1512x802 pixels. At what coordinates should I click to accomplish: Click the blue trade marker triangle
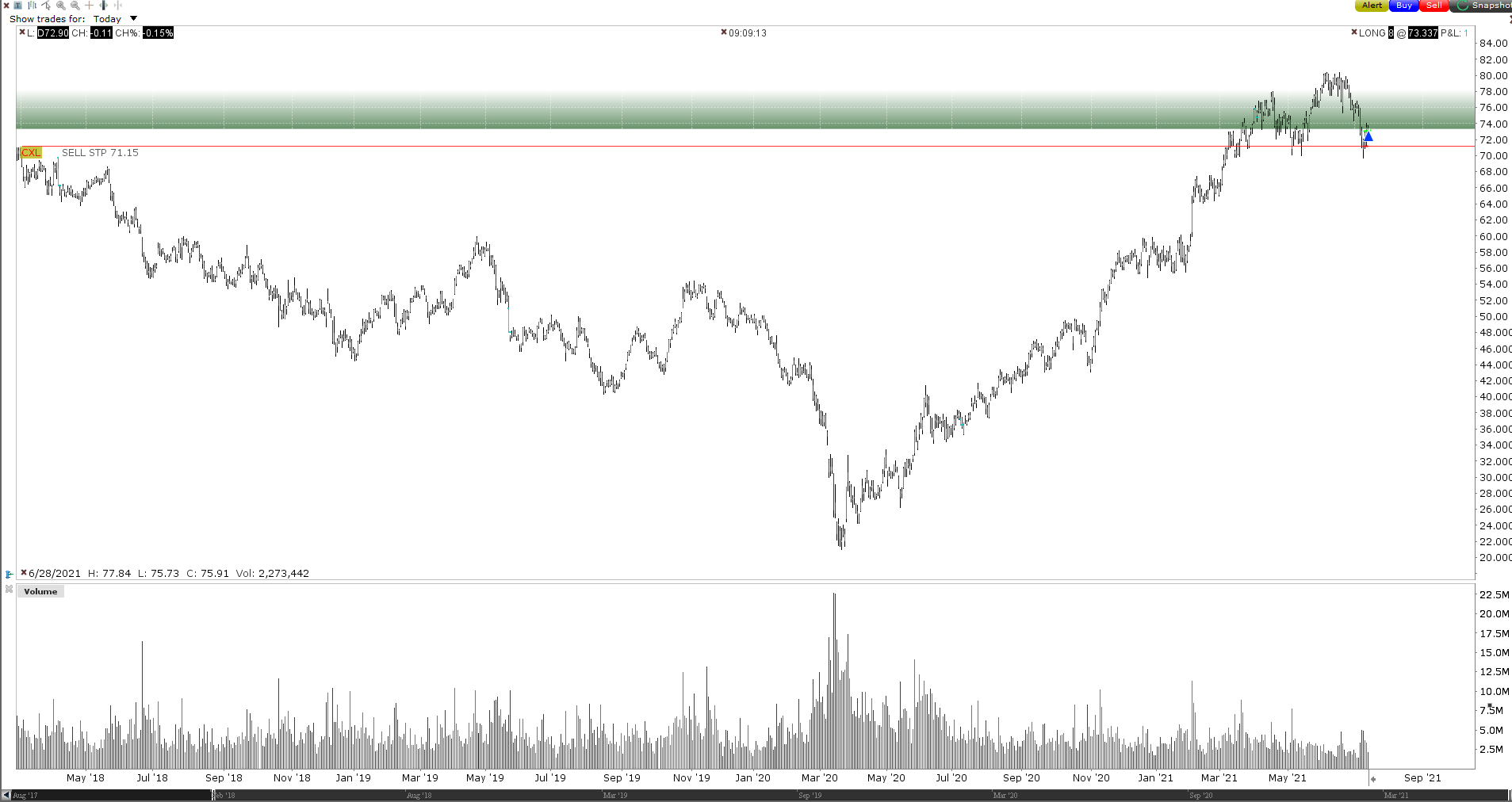point(1368,136)
